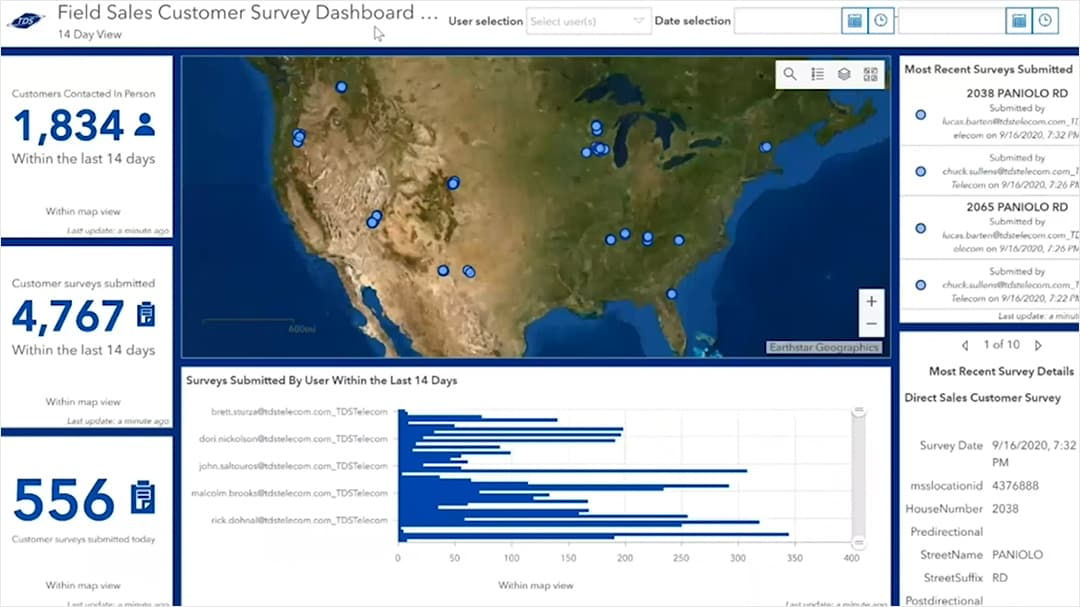Zoom in on the map

[x=871, y=300]
